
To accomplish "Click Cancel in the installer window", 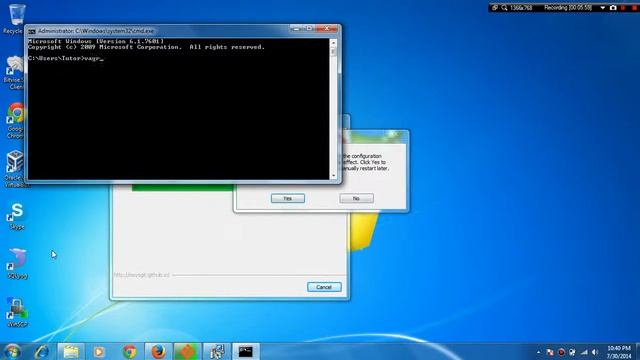I will tap(324, 287).
